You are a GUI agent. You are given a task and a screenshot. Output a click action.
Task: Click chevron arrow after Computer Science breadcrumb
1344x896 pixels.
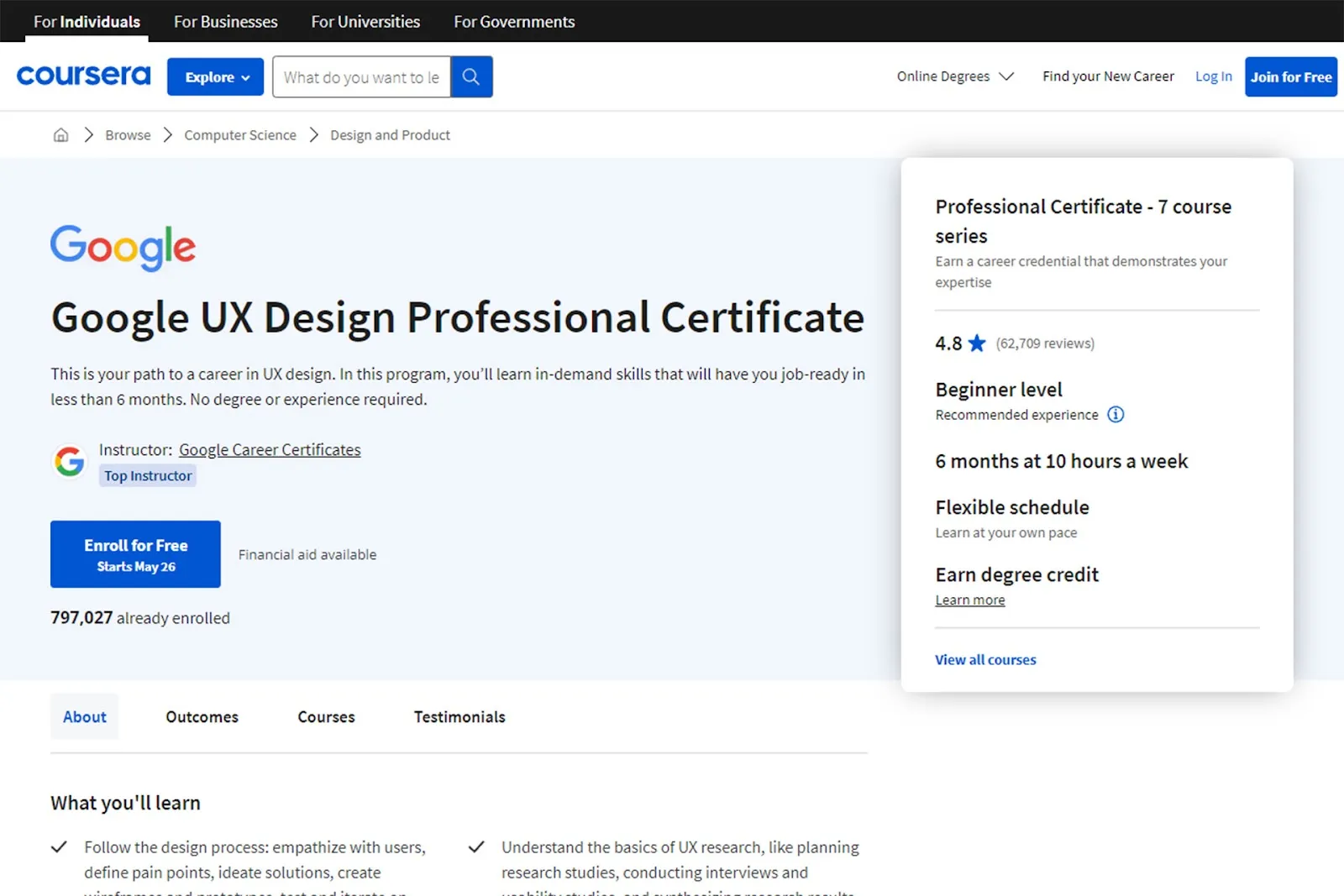tap(313, 134)
